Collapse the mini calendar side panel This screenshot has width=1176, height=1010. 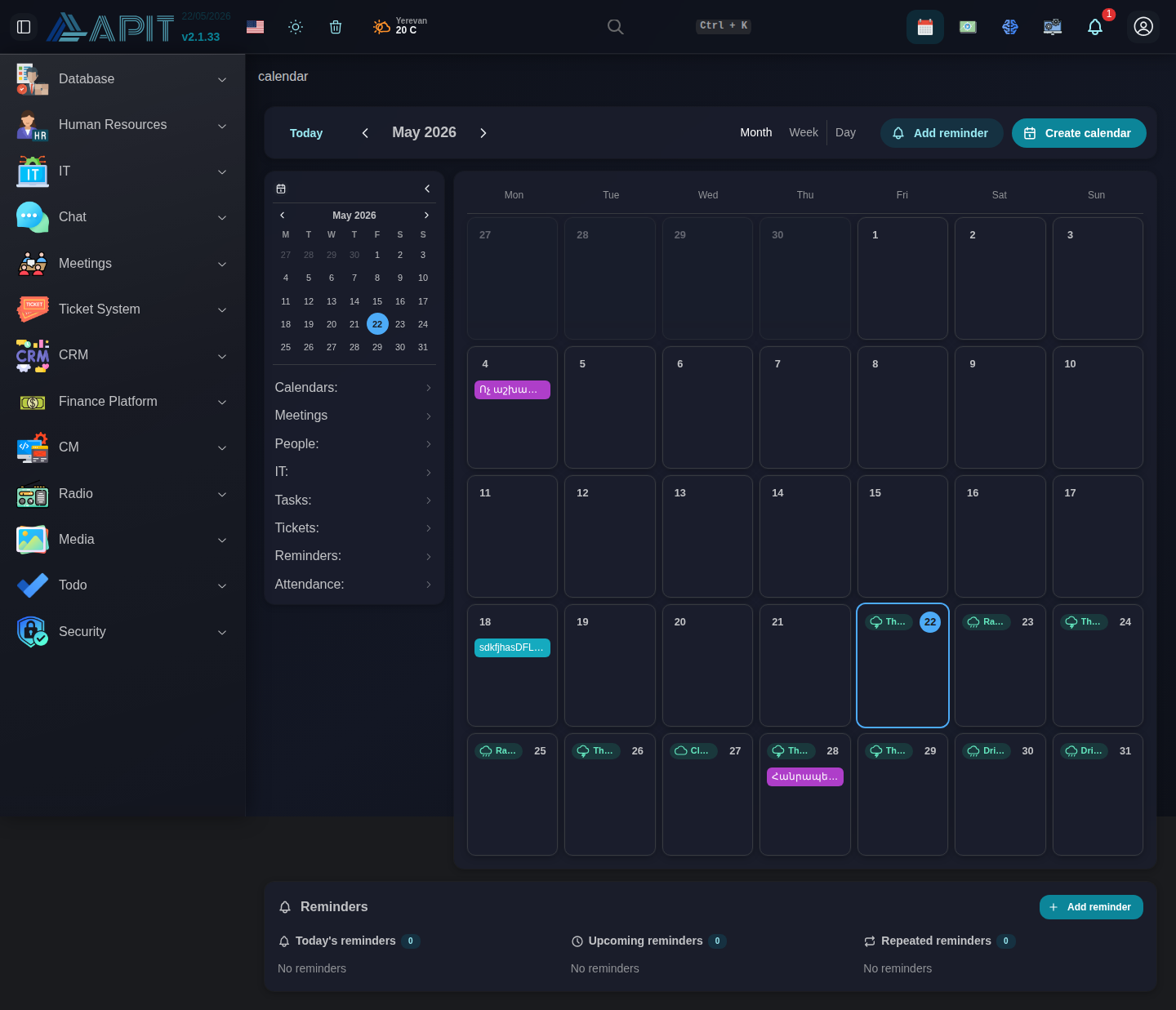click(427, 189)
